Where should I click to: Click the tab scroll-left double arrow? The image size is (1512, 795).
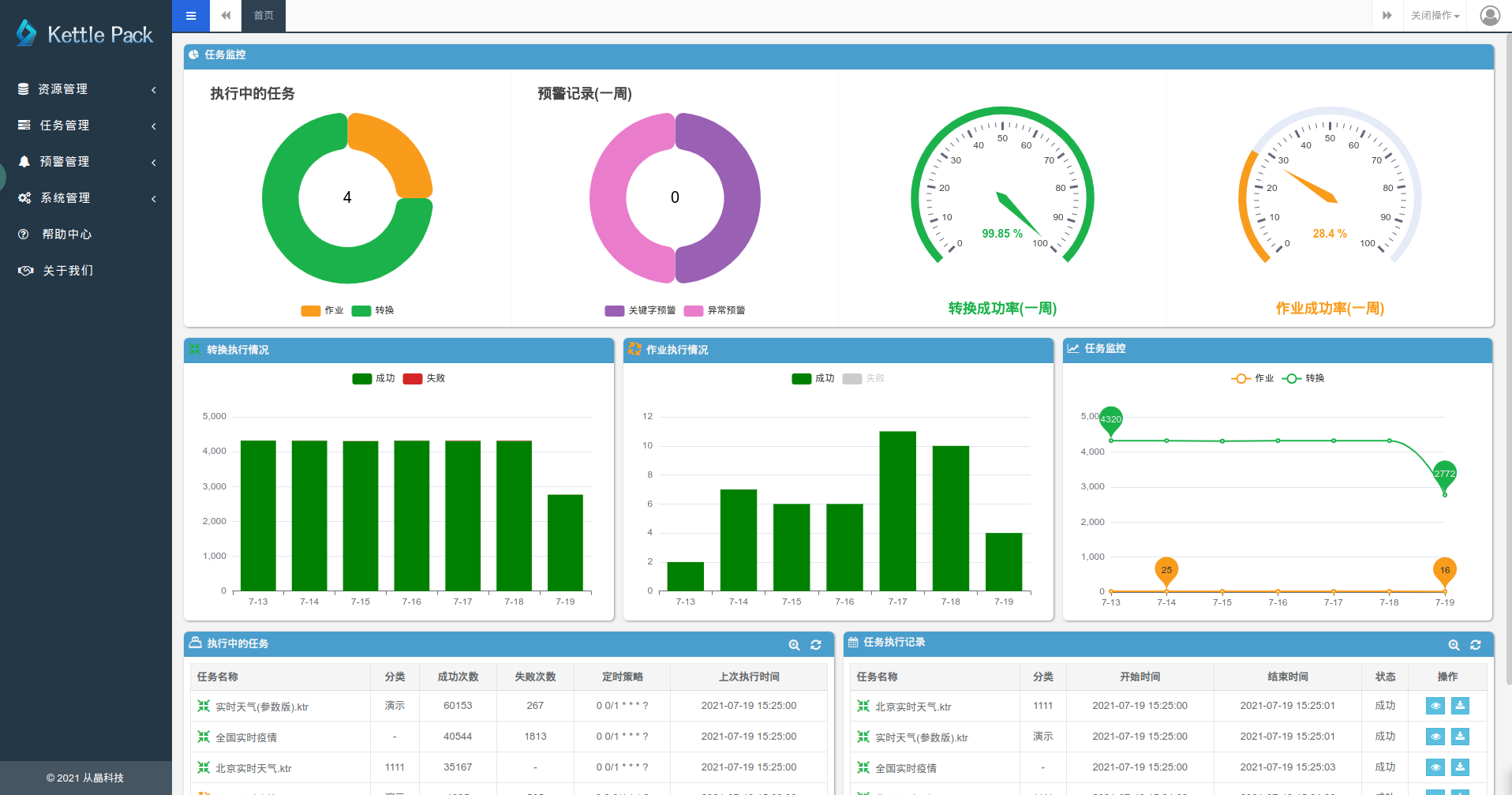pos(226,15)
